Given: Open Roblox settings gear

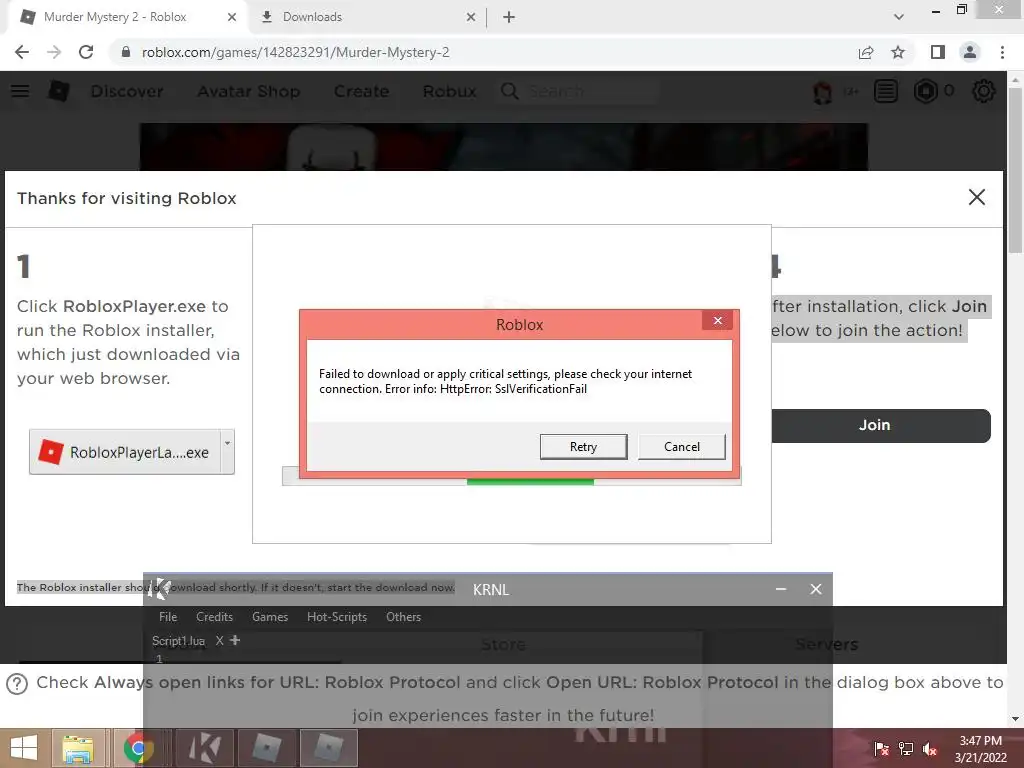Looking at the screenshot, I should (x=984, y=91).
